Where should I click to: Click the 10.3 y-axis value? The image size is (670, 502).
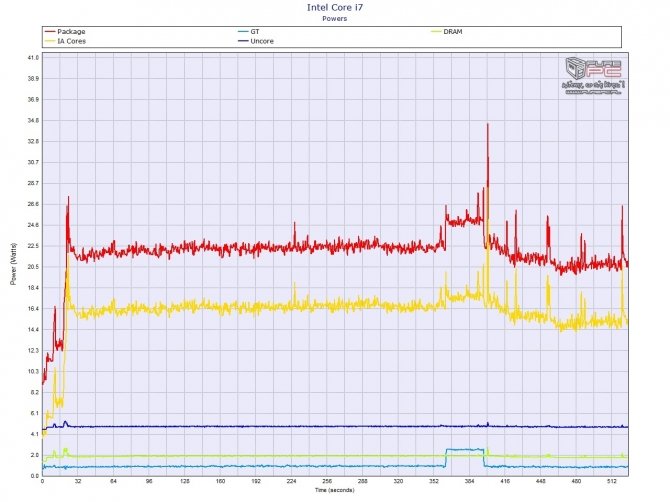(34, 372)
